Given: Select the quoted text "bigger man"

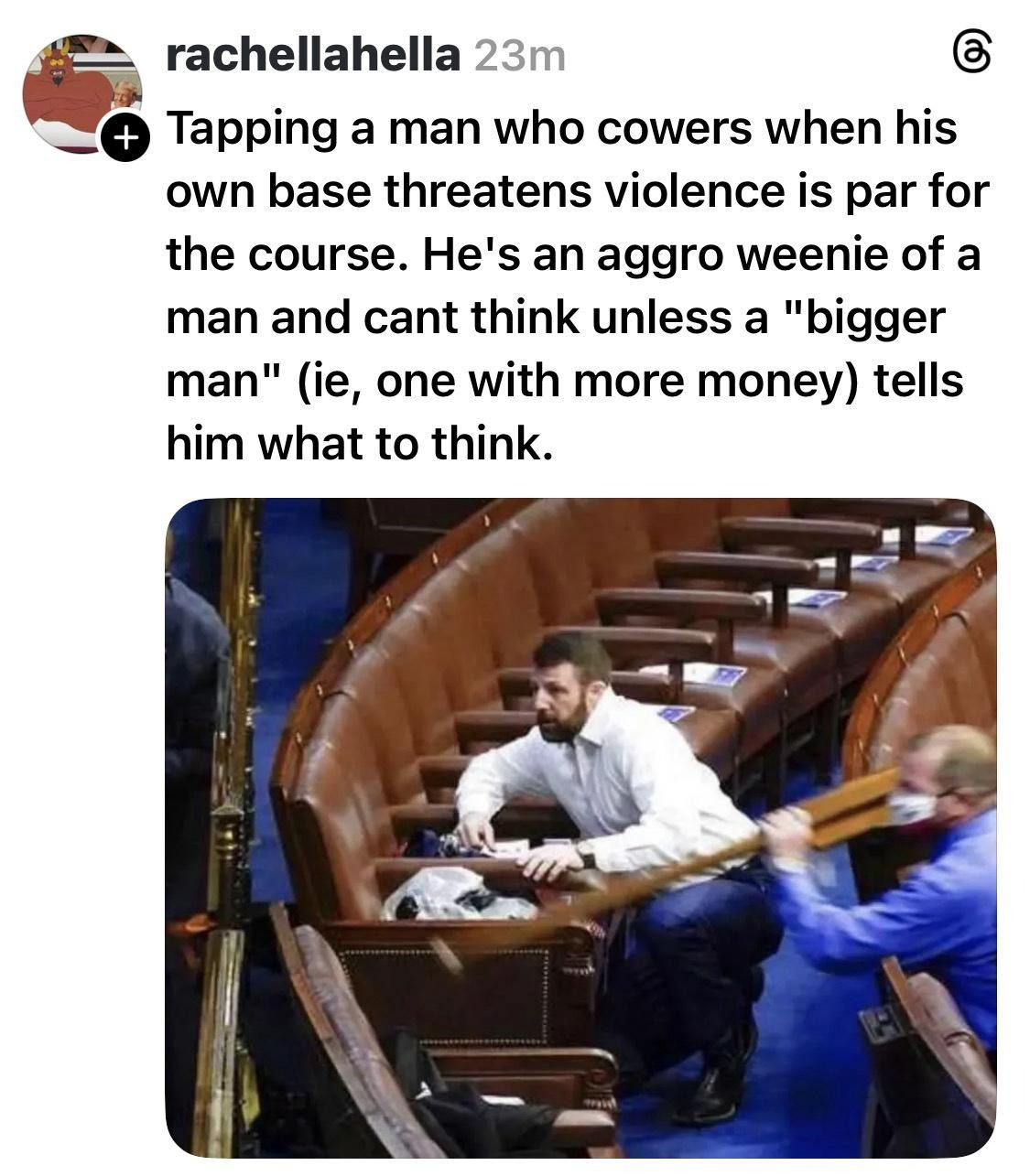Looking at the screenshot, I should point(556,349).
